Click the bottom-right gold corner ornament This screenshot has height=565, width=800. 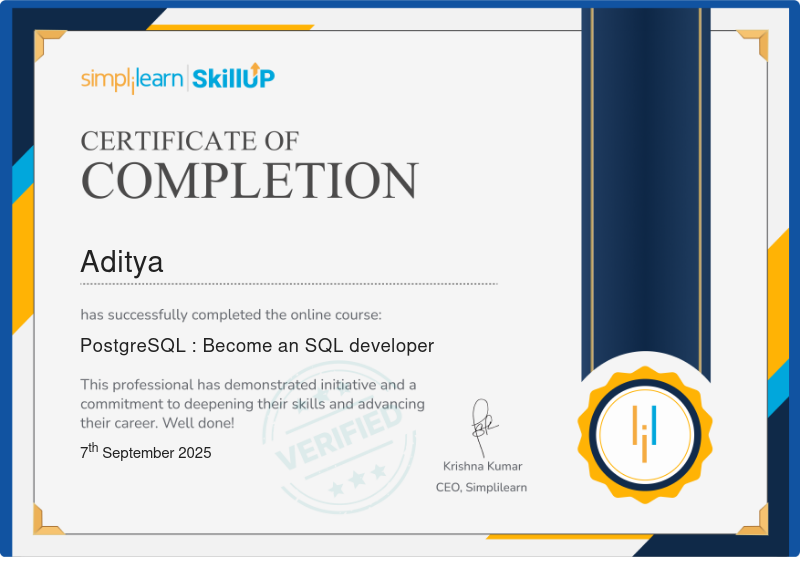tap(752, 520)
